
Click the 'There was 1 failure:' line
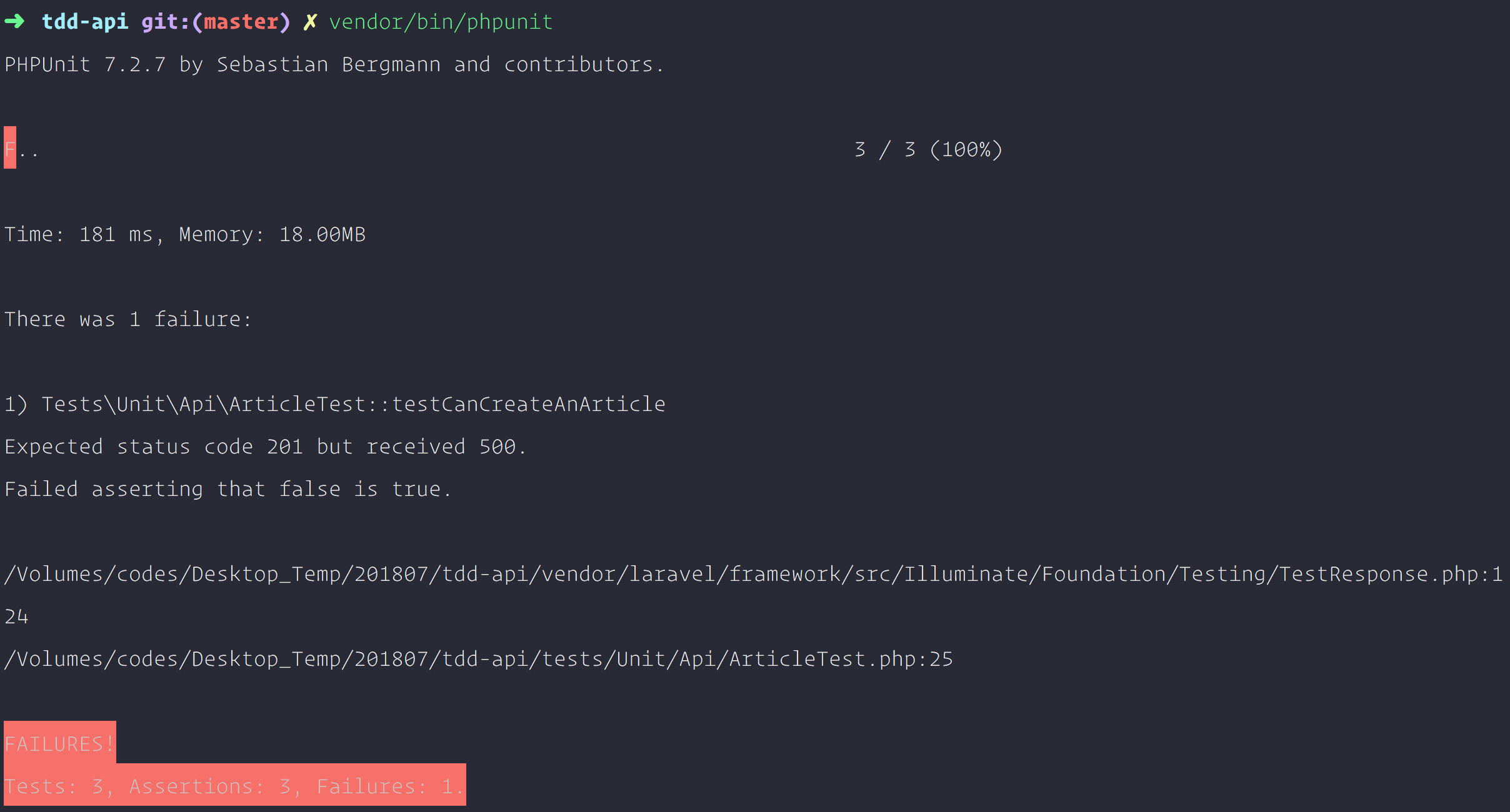[x=128, y=320]
